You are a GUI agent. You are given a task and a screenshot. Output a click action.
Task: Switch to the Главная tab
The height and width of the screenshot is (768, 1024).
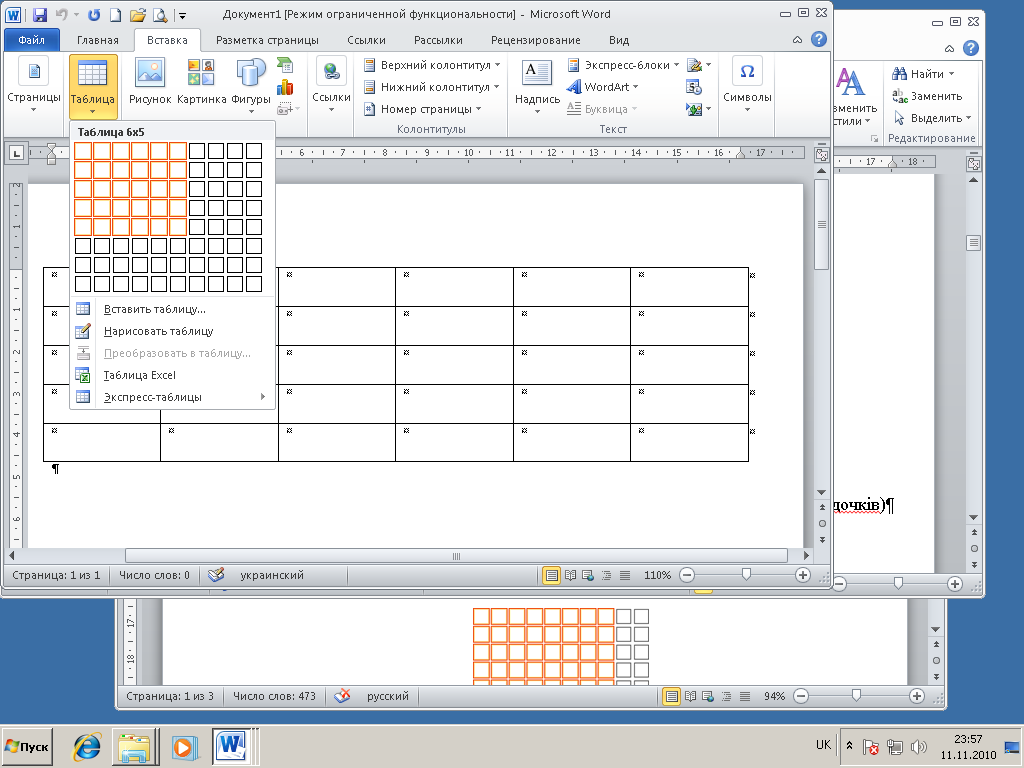coord(98,40)
